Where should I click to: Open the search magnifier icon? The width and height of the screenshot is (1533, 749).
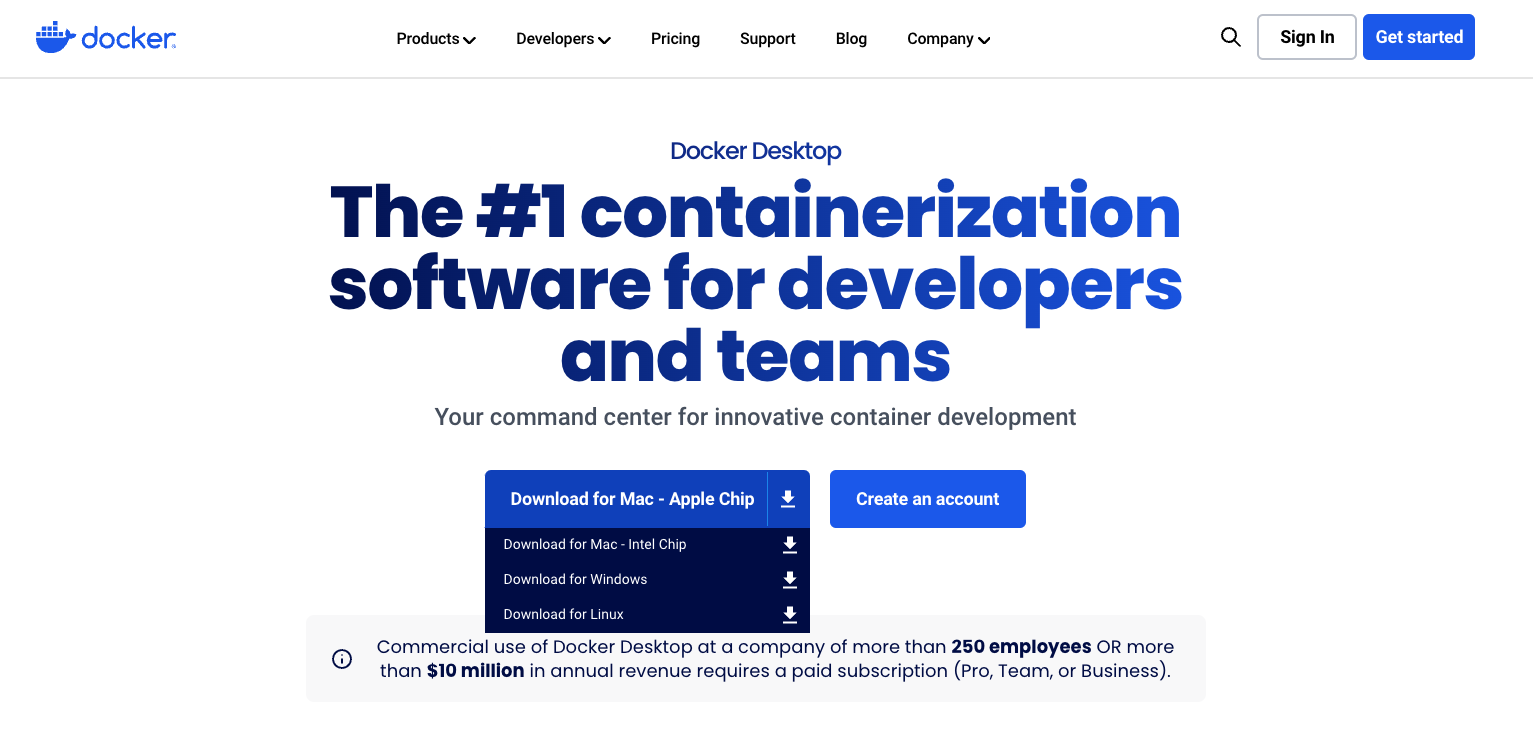click(x=1231, y=37)
